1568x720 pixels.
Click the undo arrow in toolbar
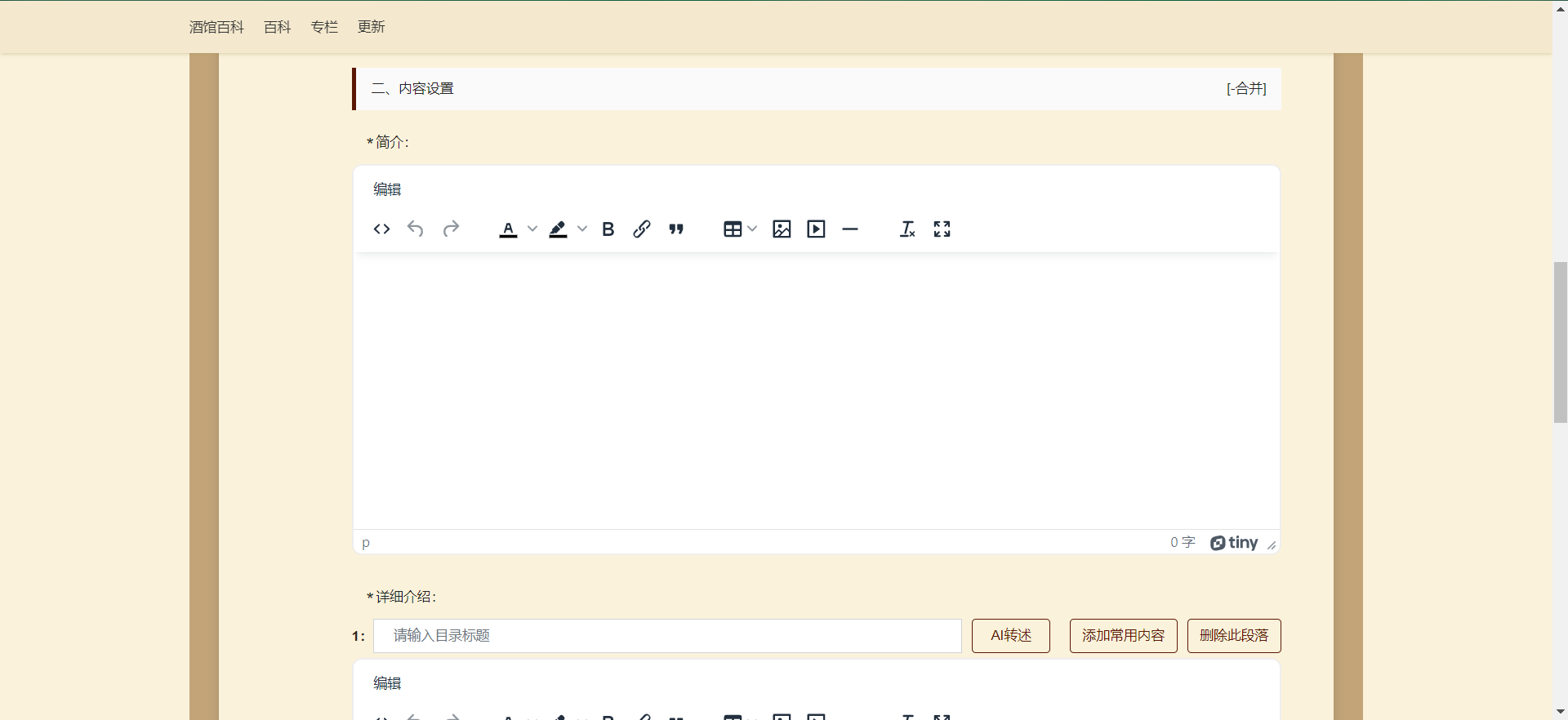416,229
